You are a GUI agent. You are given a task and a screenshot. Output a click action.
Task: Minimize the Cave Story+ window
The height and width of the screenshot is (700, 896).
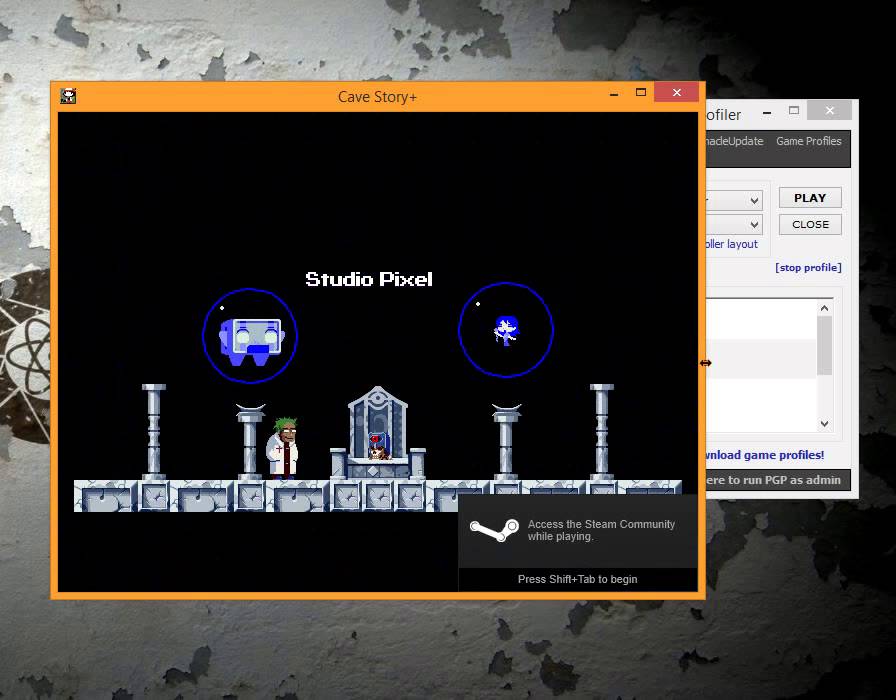tap(614, 93)
